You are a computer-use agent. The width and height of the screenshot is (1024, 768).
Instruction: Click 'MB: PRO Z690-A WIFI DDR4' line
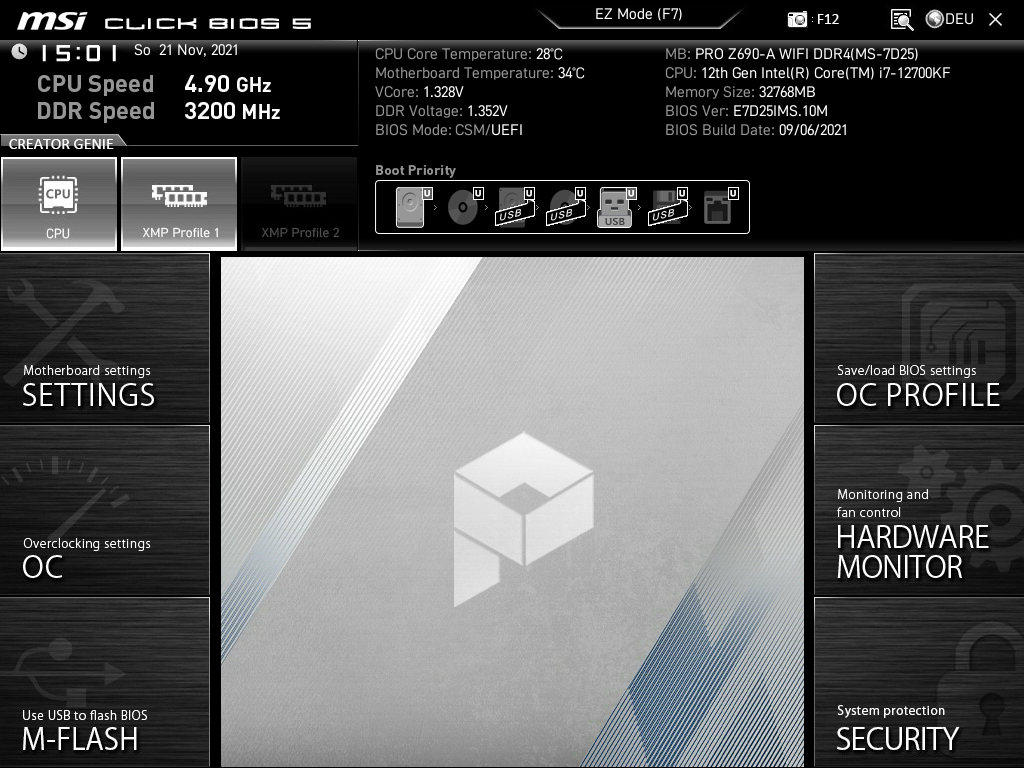click(792, 54)
